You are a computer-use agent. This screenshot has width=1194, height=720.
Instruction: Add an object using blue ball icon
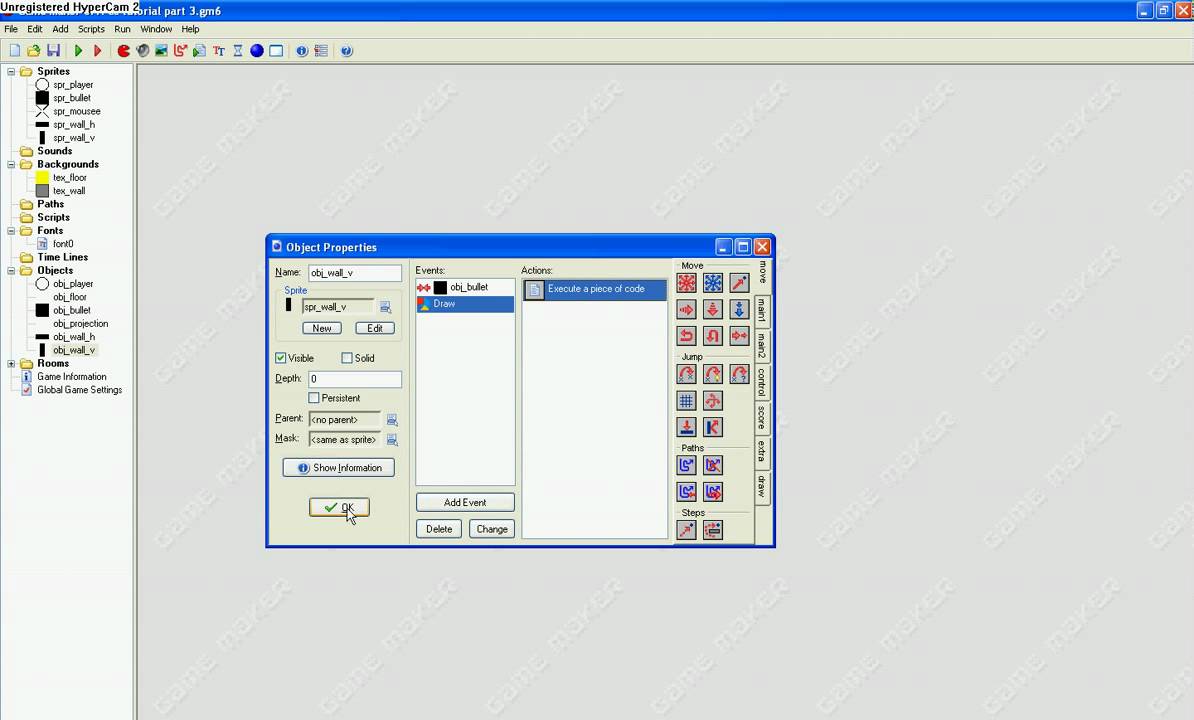pyautogui.click(x=257, y=51)
